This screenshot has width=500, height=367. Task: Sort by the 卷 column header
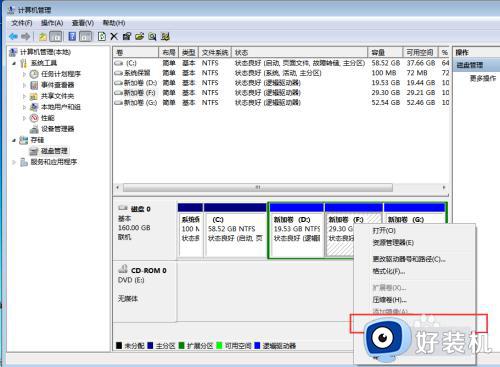[136, 52]
